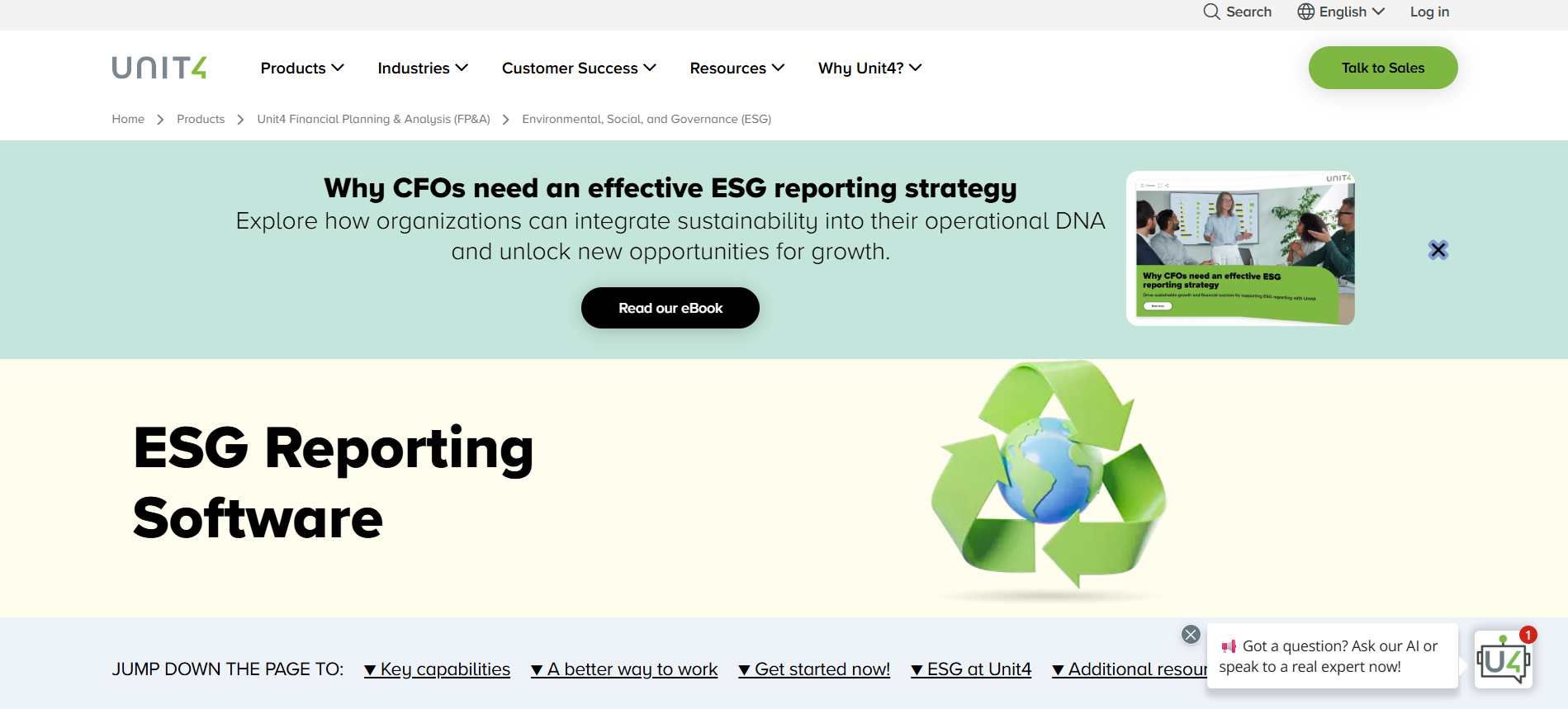Click Environmental, Social, and Governance breadcrumb

[647, 119]
